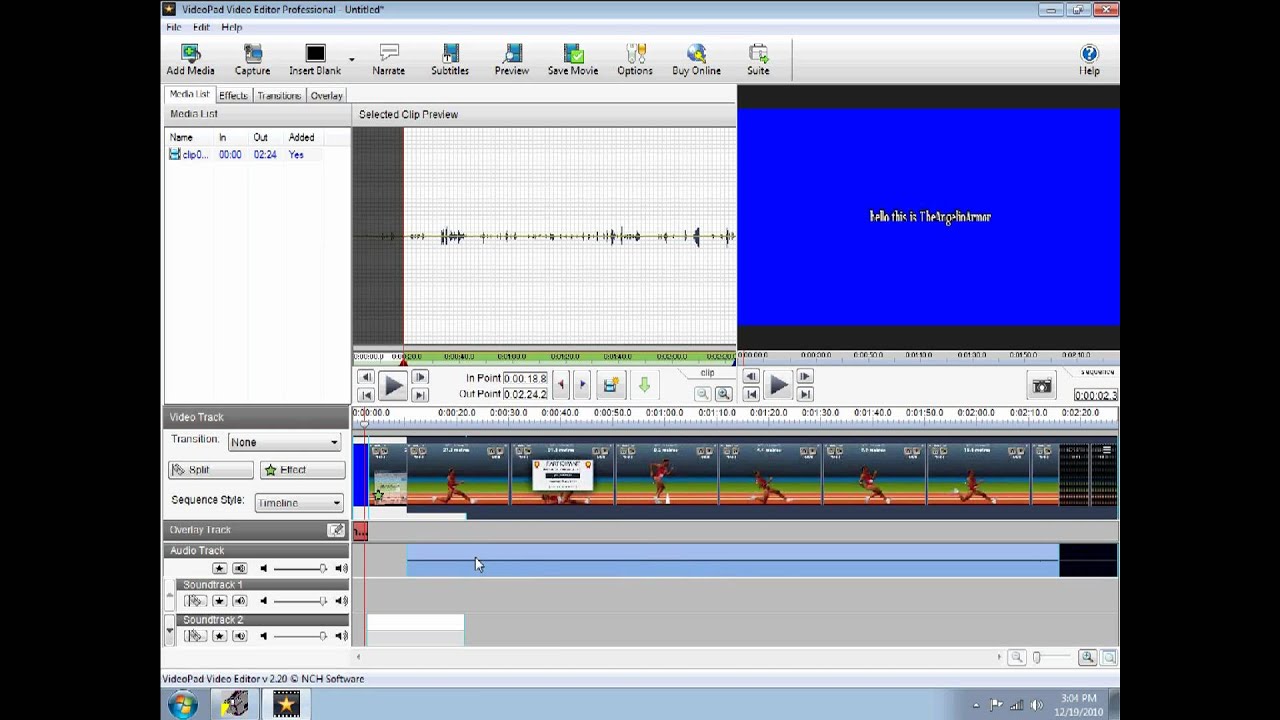Image resolution: width=1280 pixels, height=720 pixels.
Task: Open the Sequence Style dropdown
Action: coord(299,503)
